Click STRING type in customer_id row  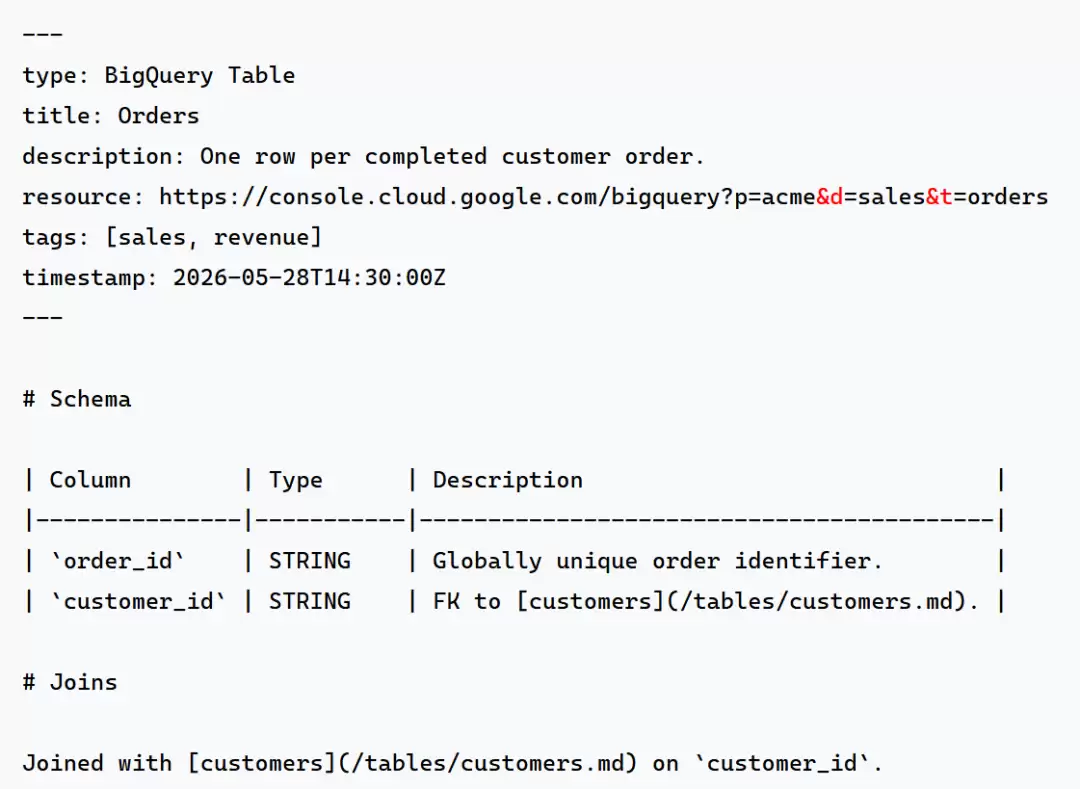click(x=309, y=601)
